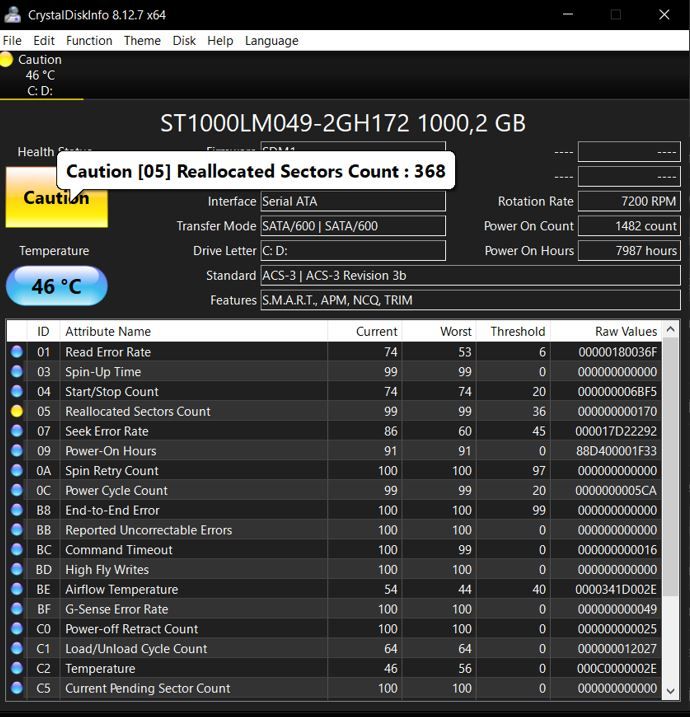Image resolution: width=690 pixels, height=717 pixels.
Task: Click the scrollbar down arrow in attribute list
Action: [670, 691]
